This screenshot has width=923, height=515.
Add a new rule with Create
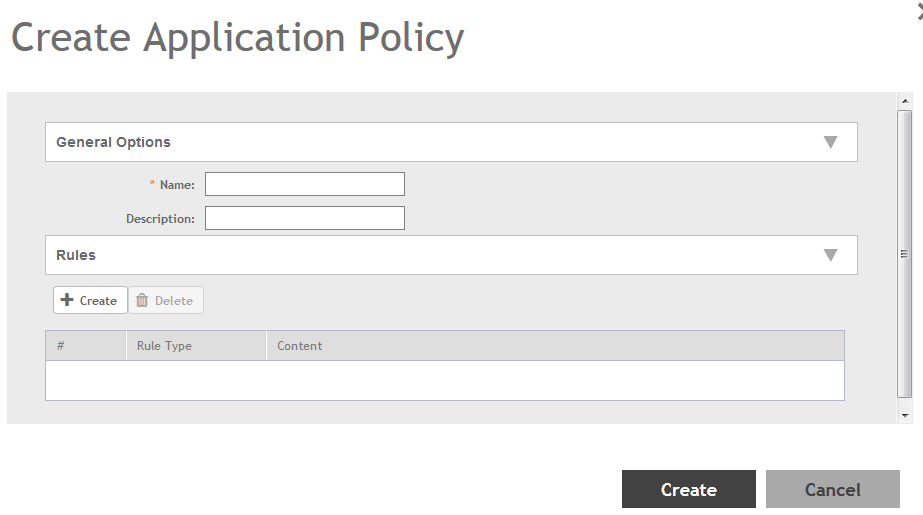[90, 300]
